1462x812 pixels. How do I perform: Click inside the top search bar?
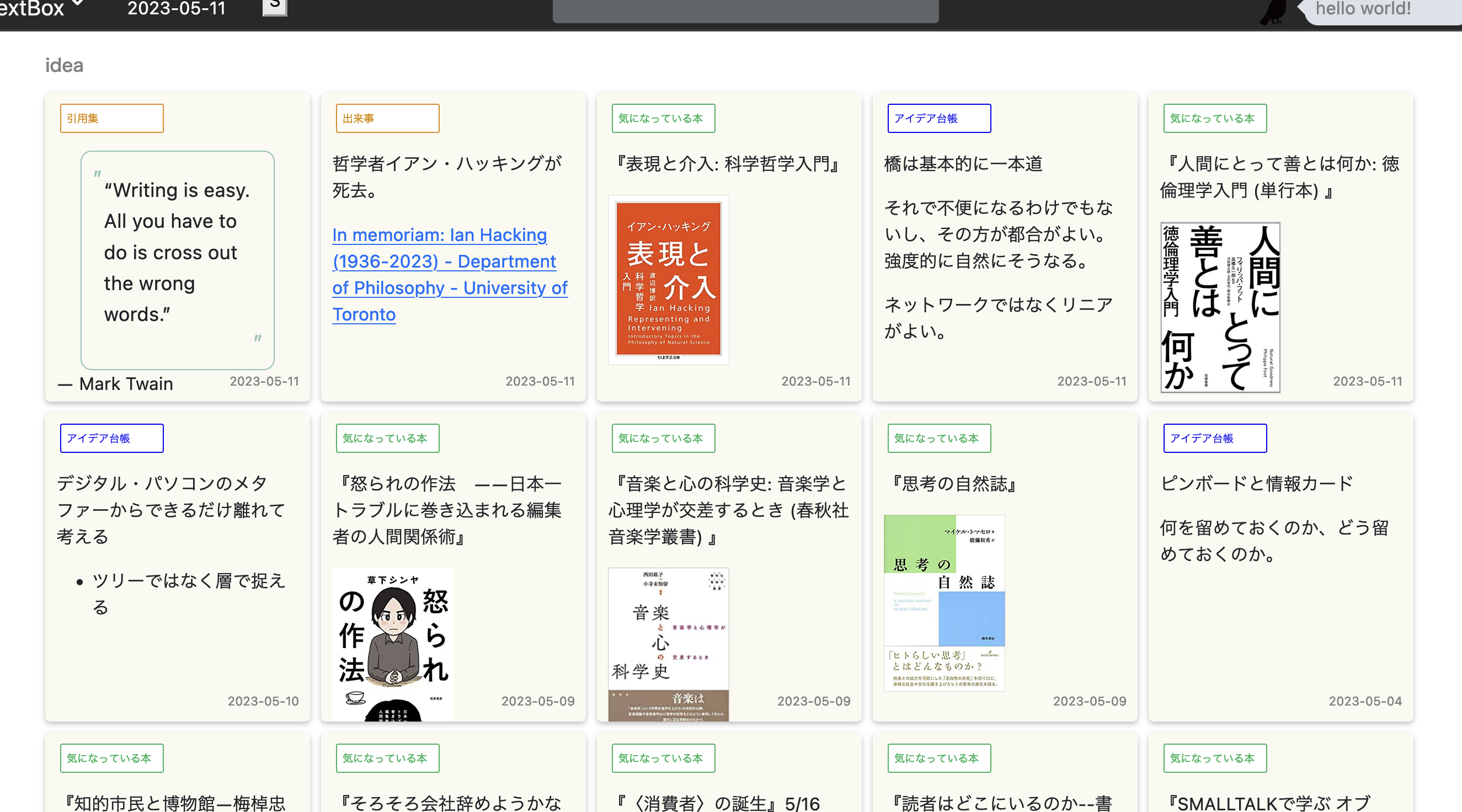(x=745, y=9)
